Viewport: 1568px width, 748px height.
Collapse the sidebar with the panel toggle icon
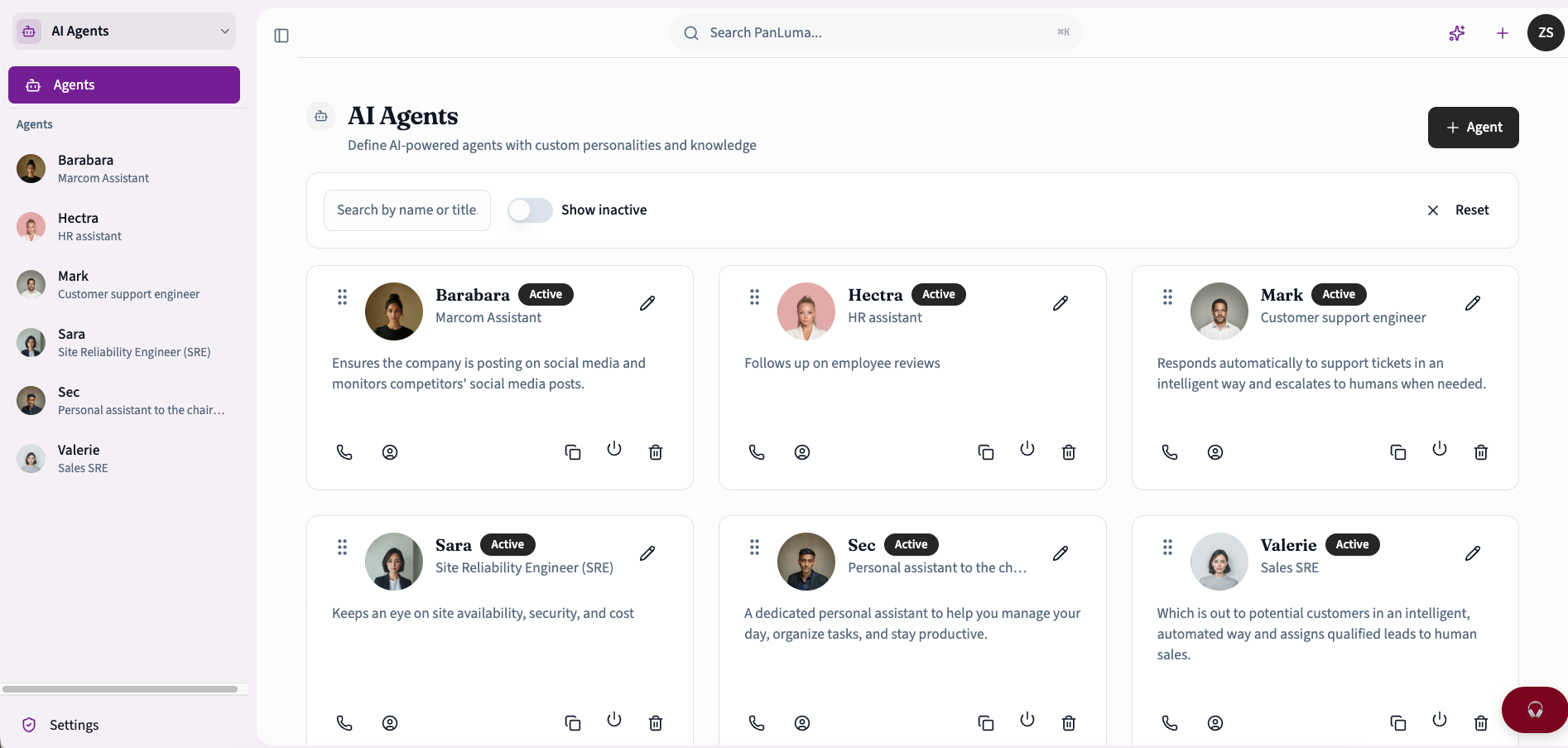[x=281, y=36]
